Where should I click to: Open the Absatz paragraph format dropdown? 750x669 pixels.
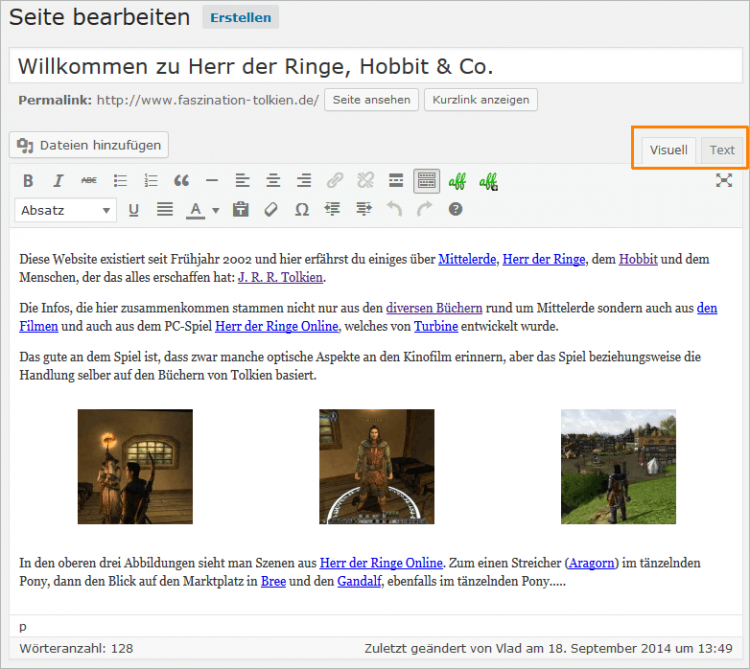pos(66,210)
